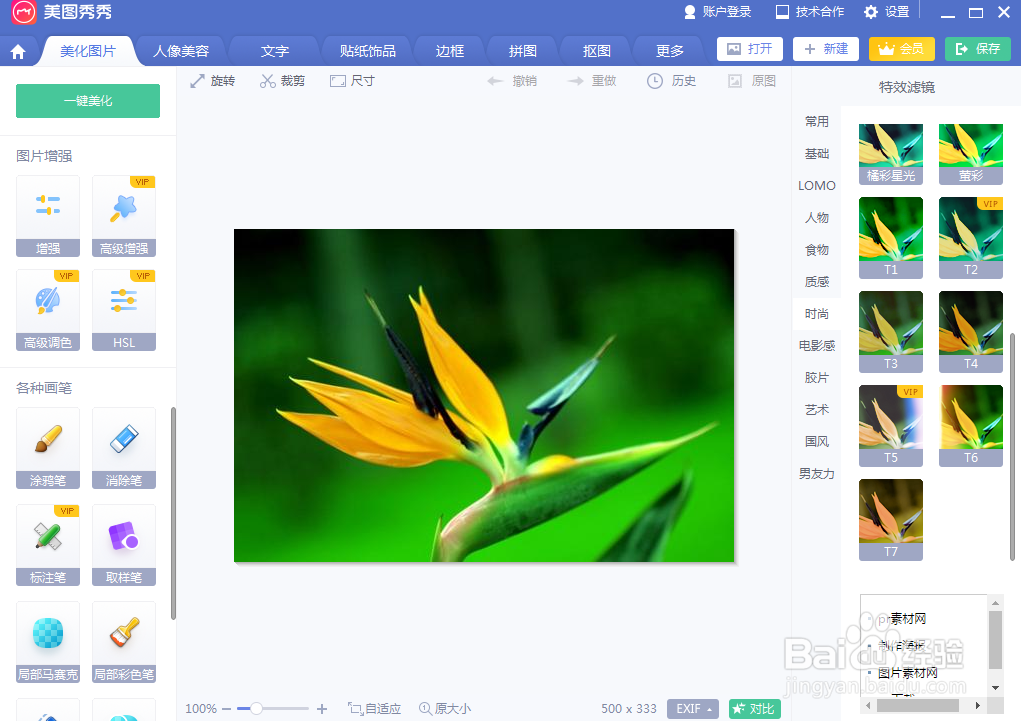Select the 消除笔 eraser pen

124,448
